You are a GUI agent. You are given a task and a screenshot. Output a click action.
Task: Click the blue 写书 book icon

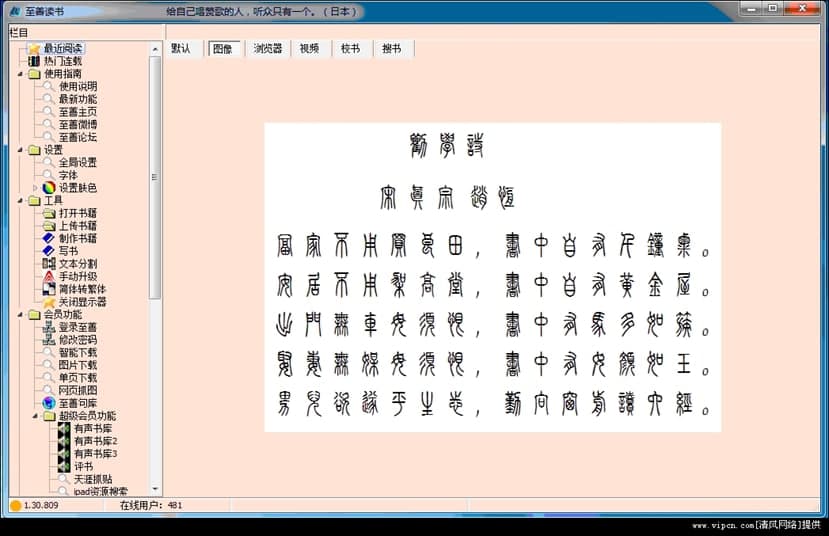point(49,251)
